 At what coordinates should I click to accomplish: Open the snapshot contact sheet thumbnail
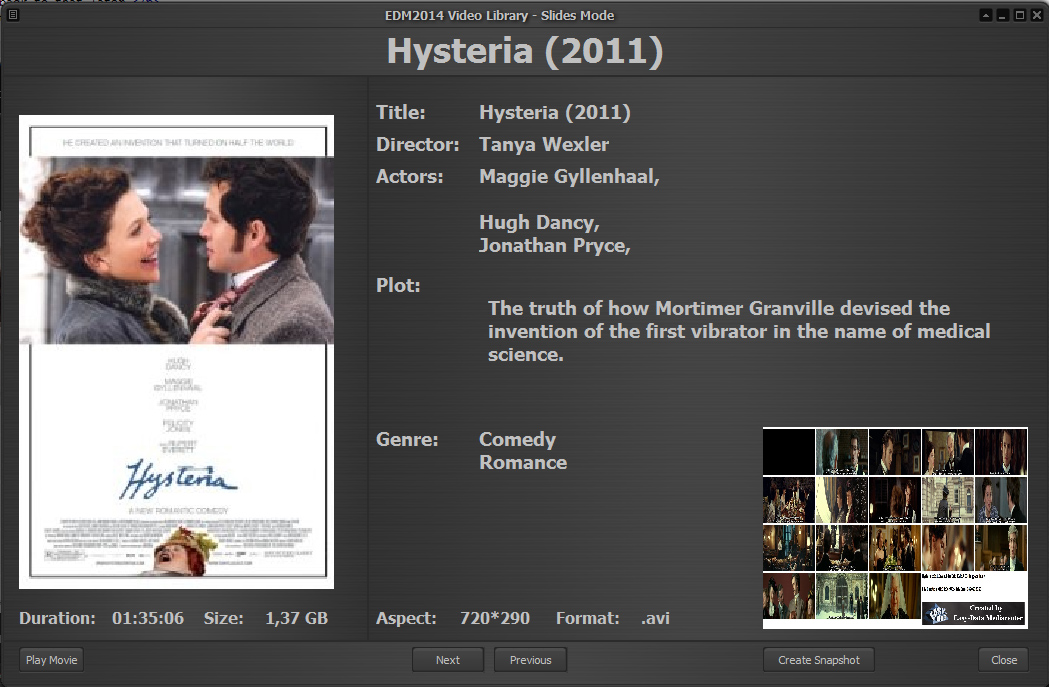[895, 528]
